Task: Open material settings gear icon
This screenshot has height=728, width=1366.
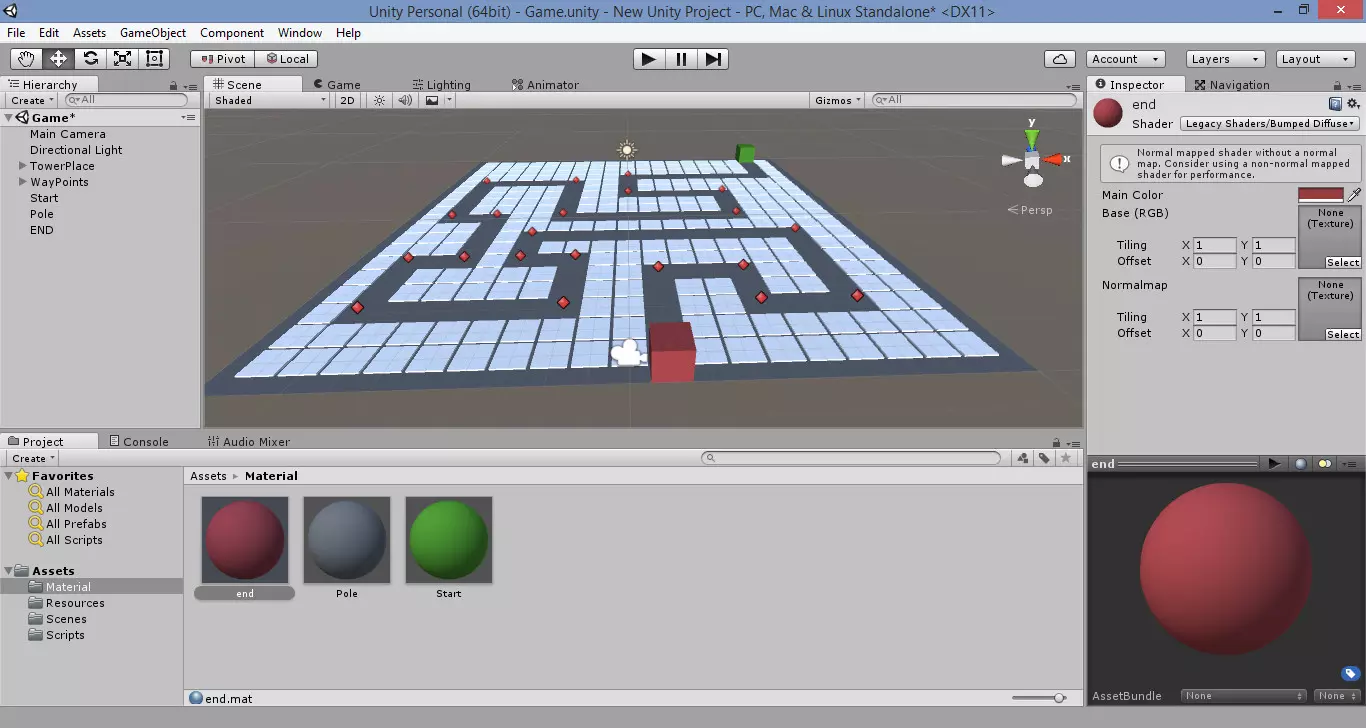Action: click(1353, 104)
